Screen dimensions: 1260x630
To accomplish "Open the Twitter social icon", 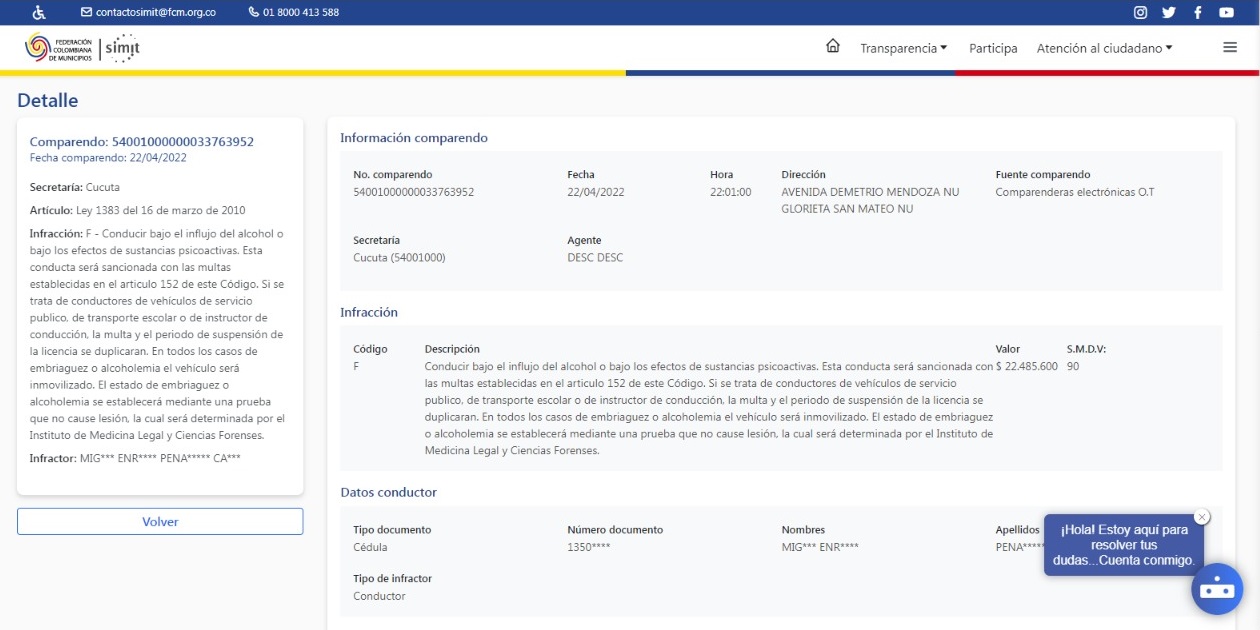I will pyautogui.click(x=1168, y=12).
